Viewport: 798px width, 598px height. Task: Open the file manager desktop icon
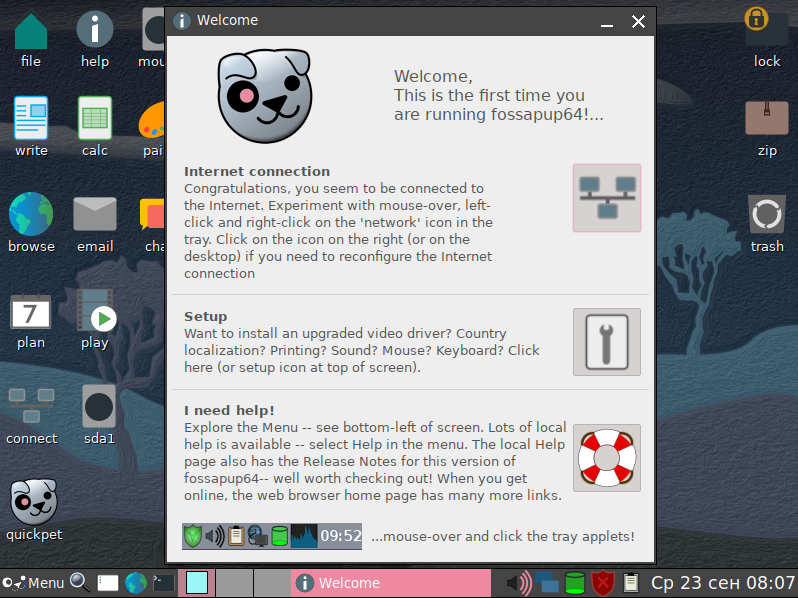(x=31, y=32)
